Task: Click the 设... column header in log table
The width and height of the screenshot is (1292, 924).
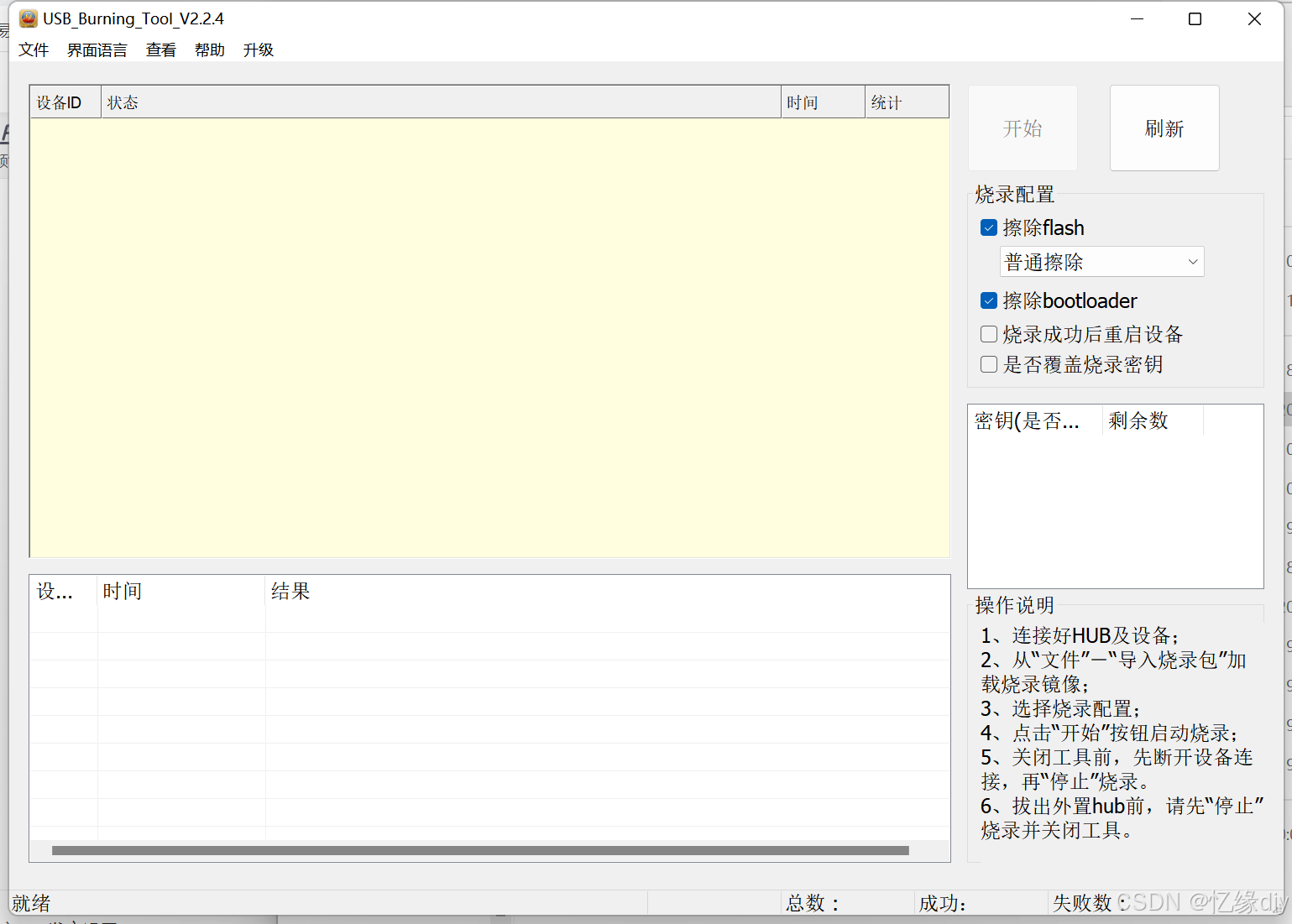Action: pos(64,591)
